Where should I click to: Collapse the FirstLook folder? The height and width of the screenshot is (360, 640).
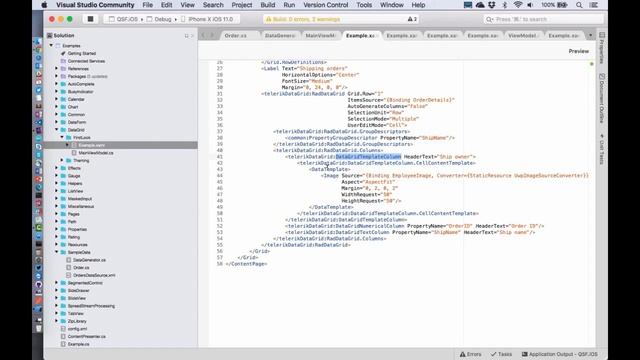(x=62, y=138)
